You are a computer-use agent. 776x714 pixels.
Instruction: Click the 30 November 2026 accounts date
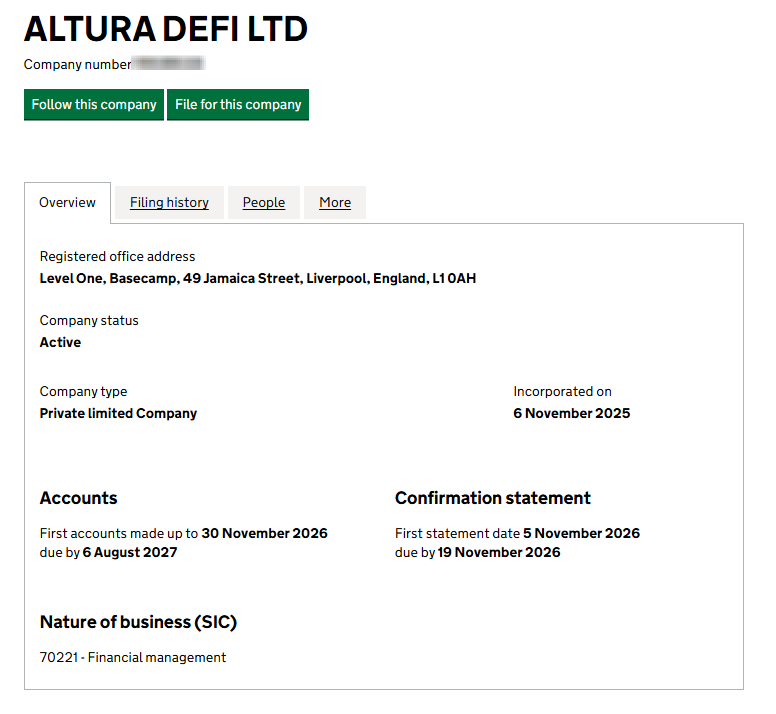coord(264,533)
